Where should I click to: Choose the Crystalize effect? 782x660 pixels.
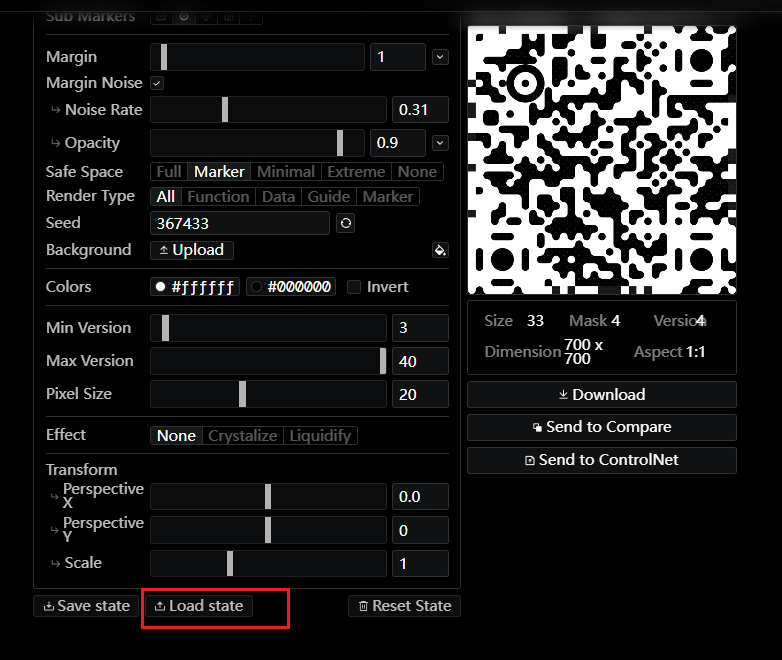point(242,436)
